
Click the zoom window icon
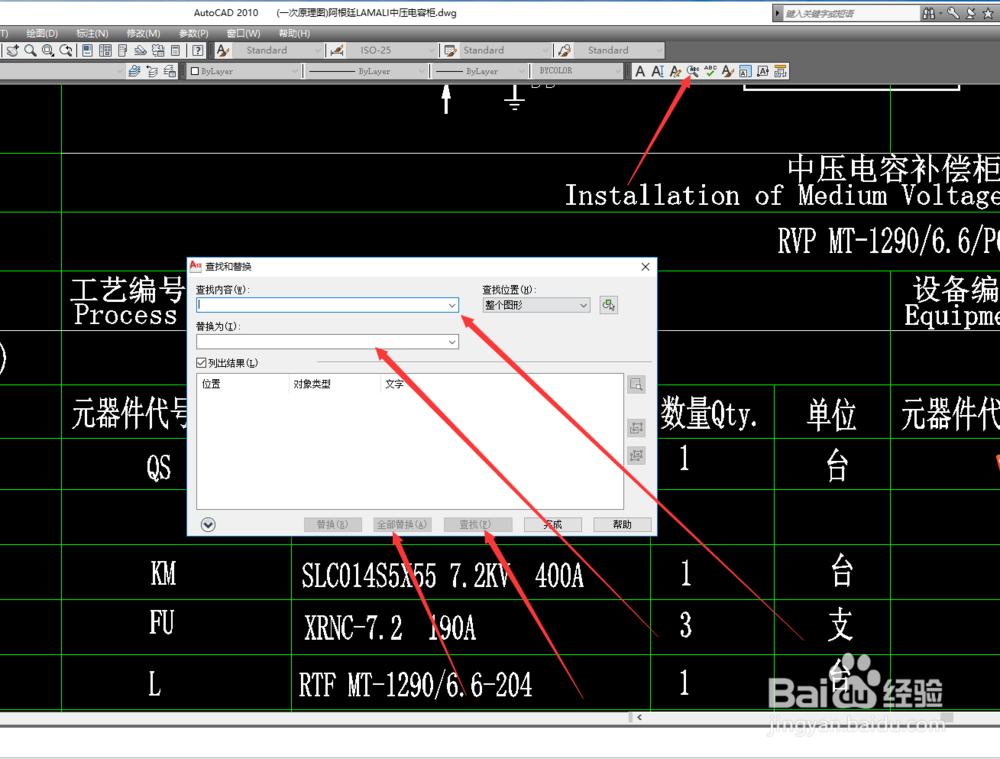(48, 50)
